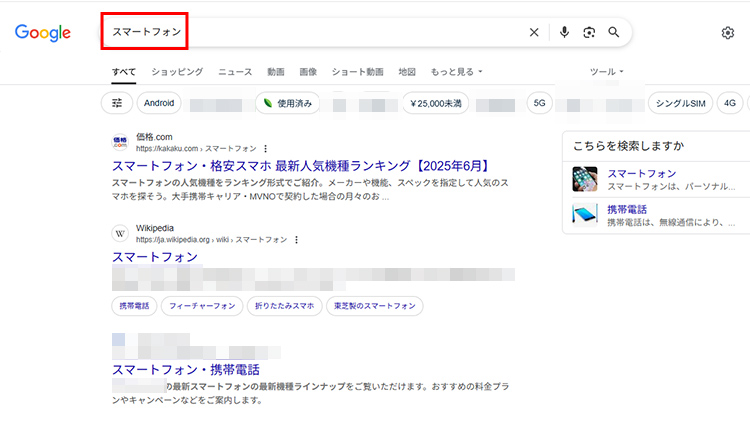Open Google Lens image search icon
Viewport: 750px width, 422px height.
tap(589, 32)
